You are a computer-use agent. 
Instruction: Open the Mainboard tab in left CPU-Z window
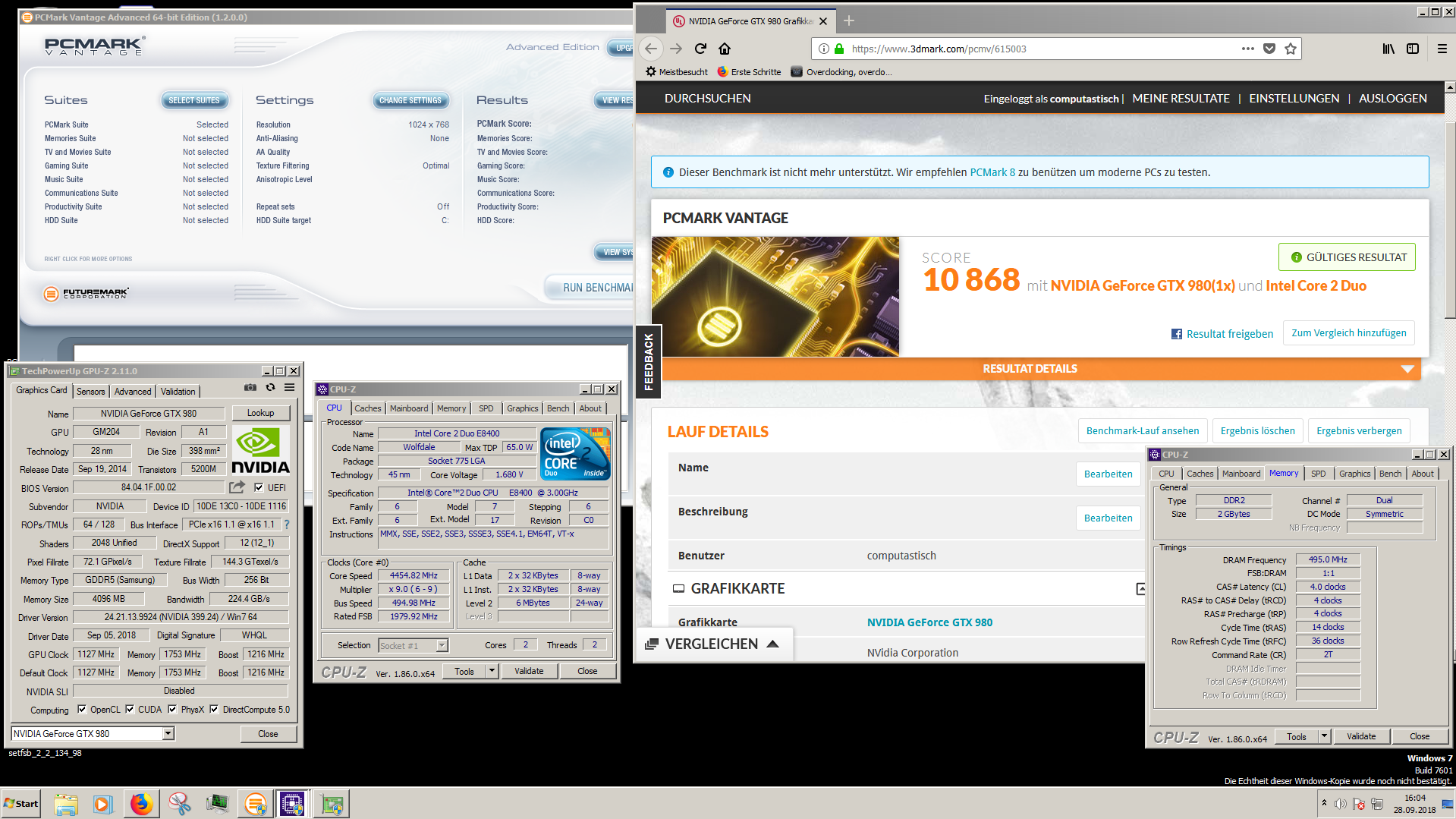click(409, 408)
